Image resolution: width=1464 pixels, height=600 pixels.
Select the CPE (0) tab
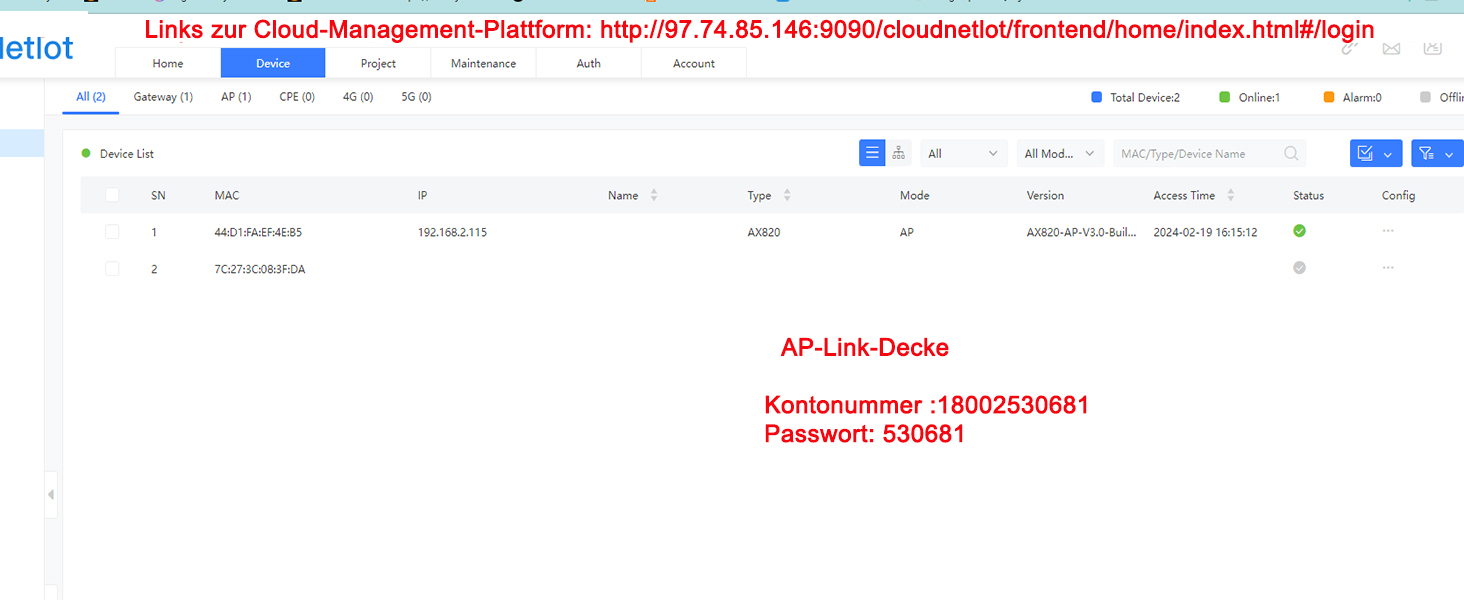coord(297,97)
